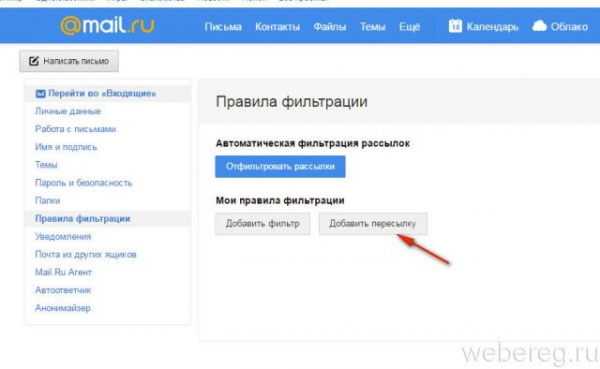Viewport: 600px width, 369px height.
Task: Expand the Ещё menu
Action: tap(409, 26)
